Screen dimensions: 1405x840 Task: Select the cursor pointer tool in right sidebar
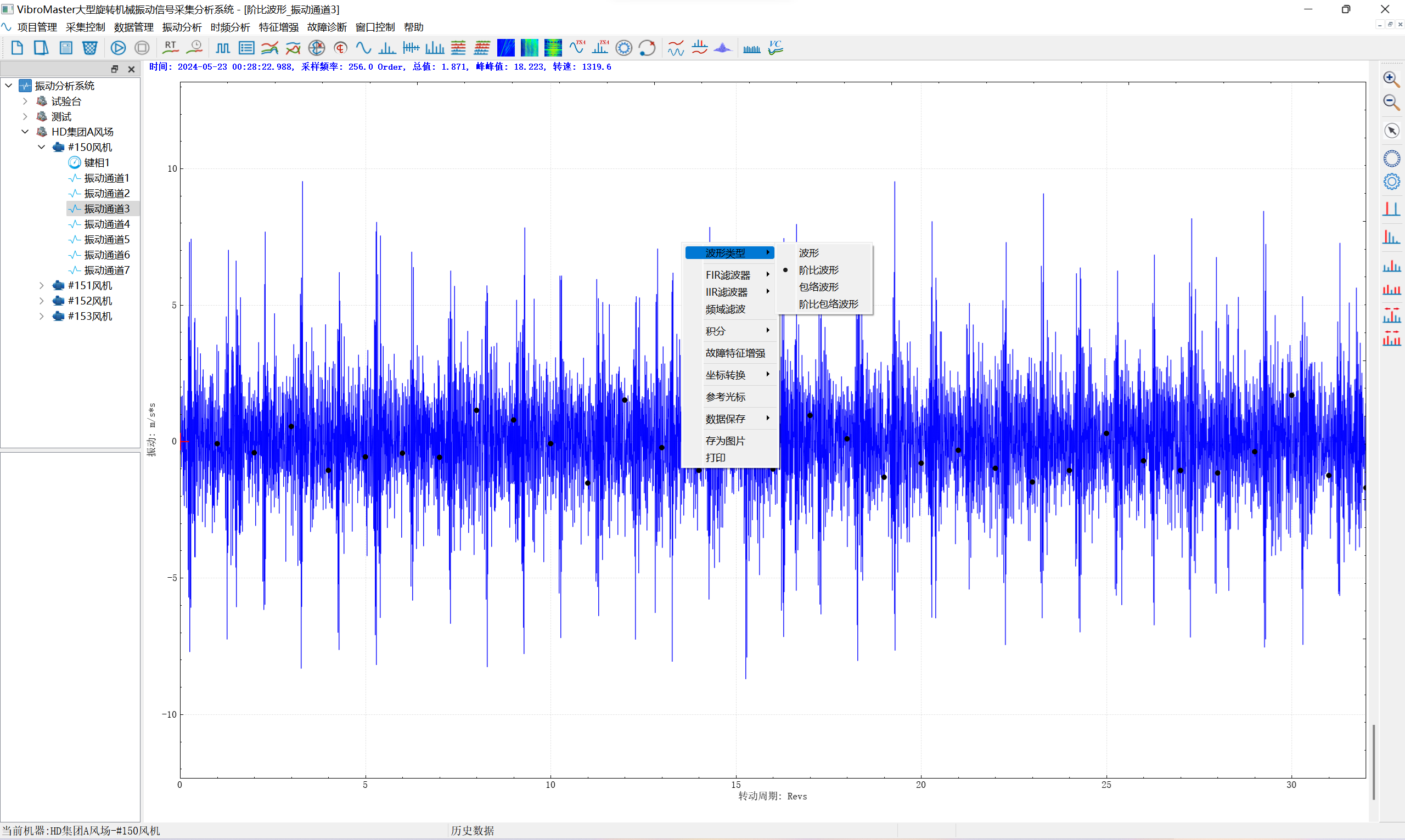[1391, 131]
